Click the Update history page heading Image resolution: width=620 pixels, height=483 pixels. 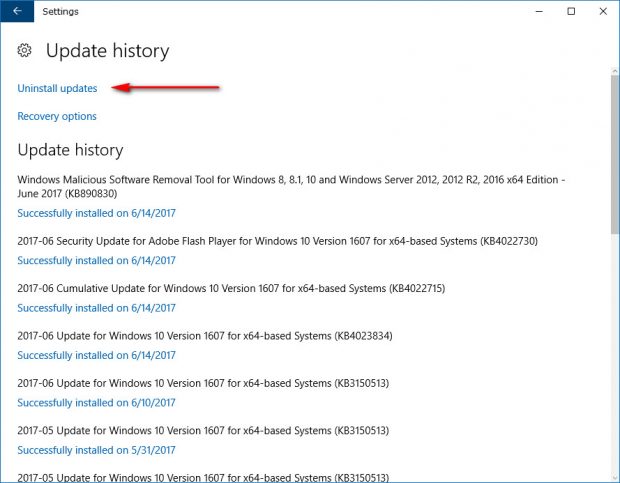108,51
